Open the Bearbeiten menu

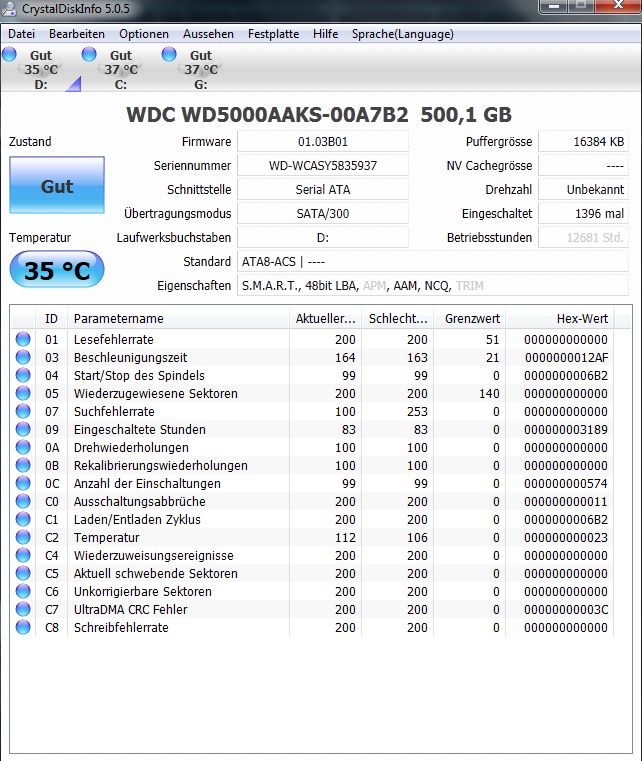pos(77,34)
